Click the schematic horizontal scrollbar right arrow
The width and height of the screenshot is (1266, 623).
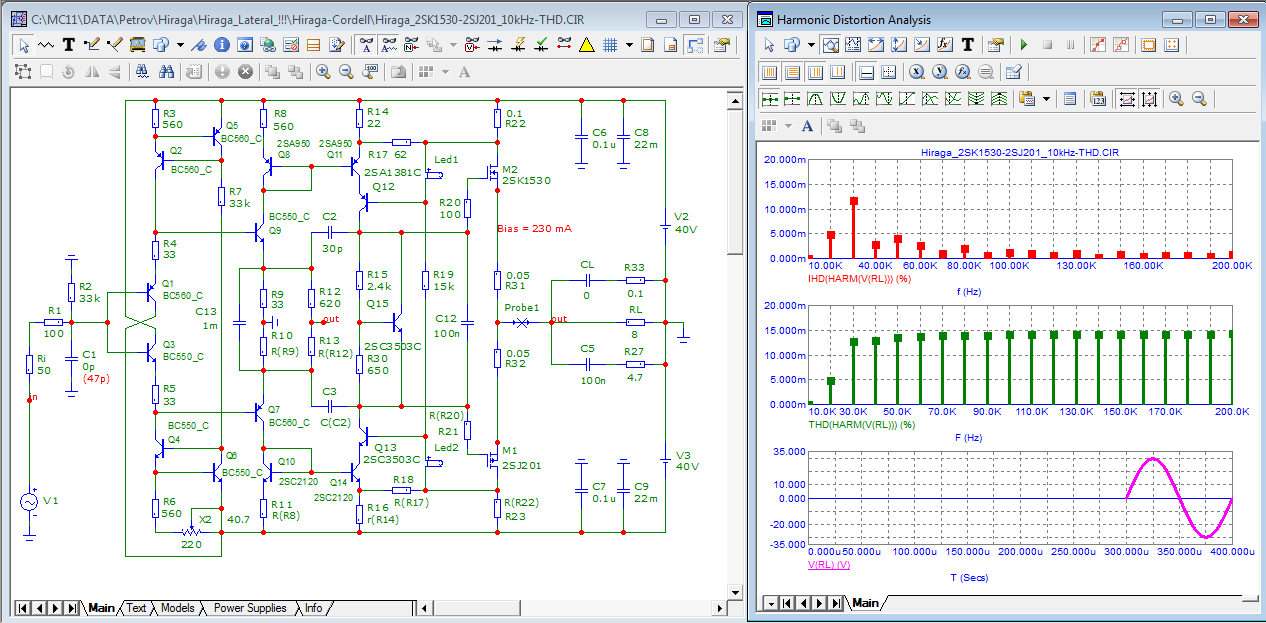(718, 608)
